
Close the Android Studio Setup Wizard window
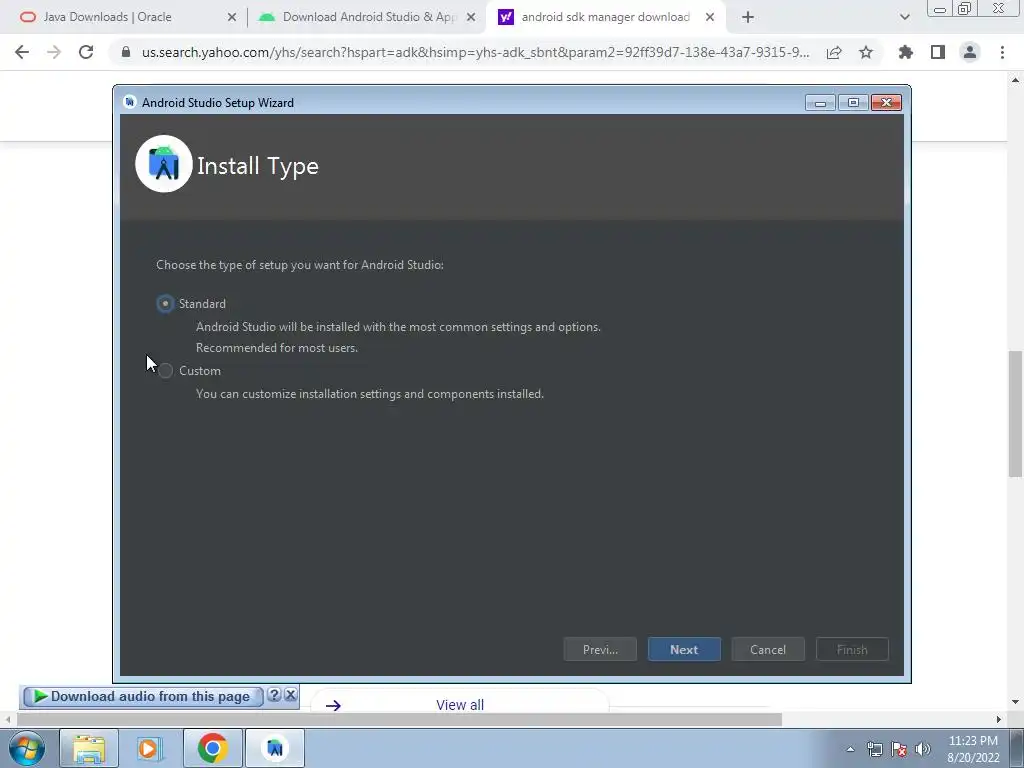pos(886,103)
